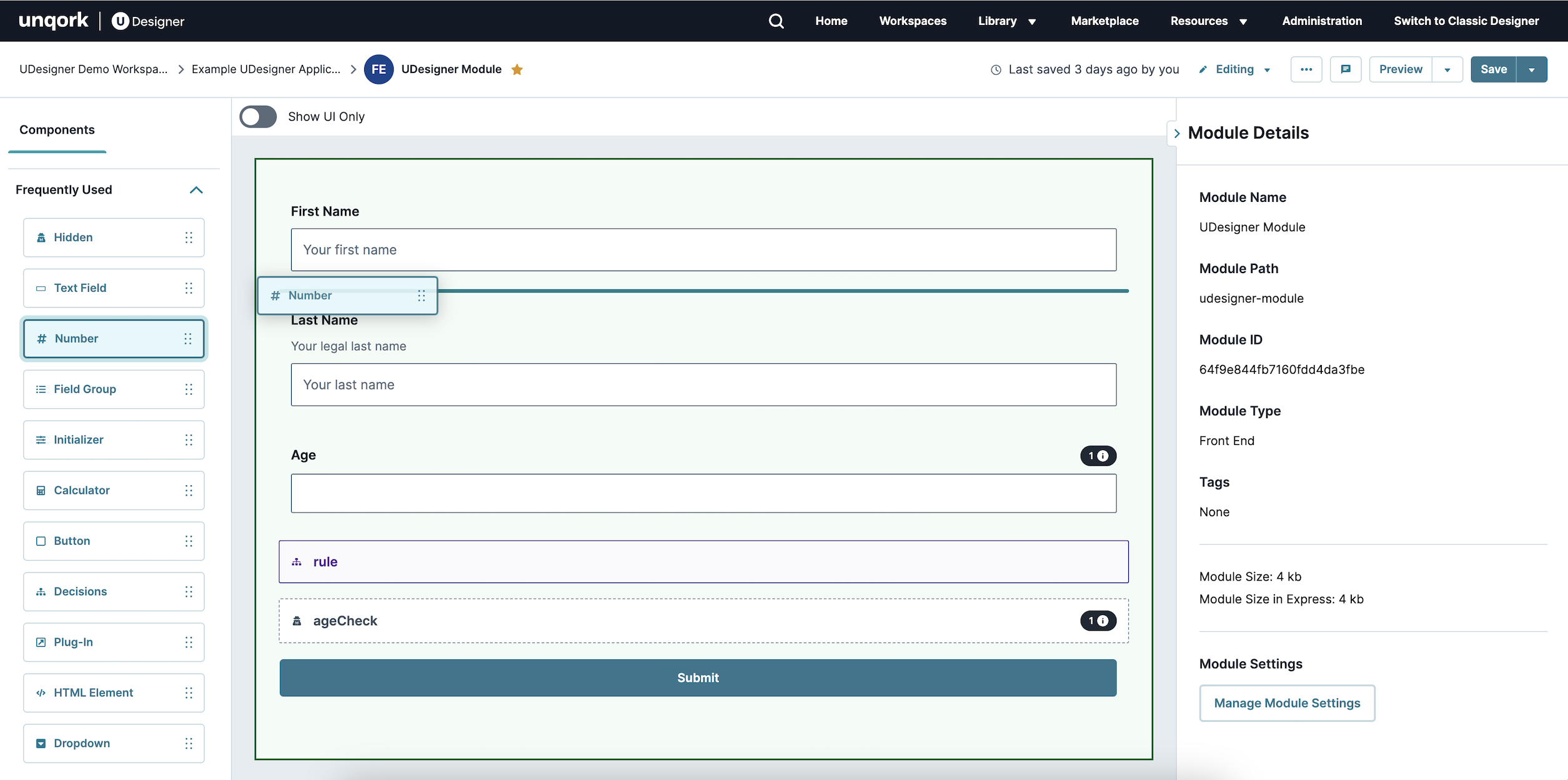Click the info badge on the Age field
1568x780 pixels.
[1098, 456]
